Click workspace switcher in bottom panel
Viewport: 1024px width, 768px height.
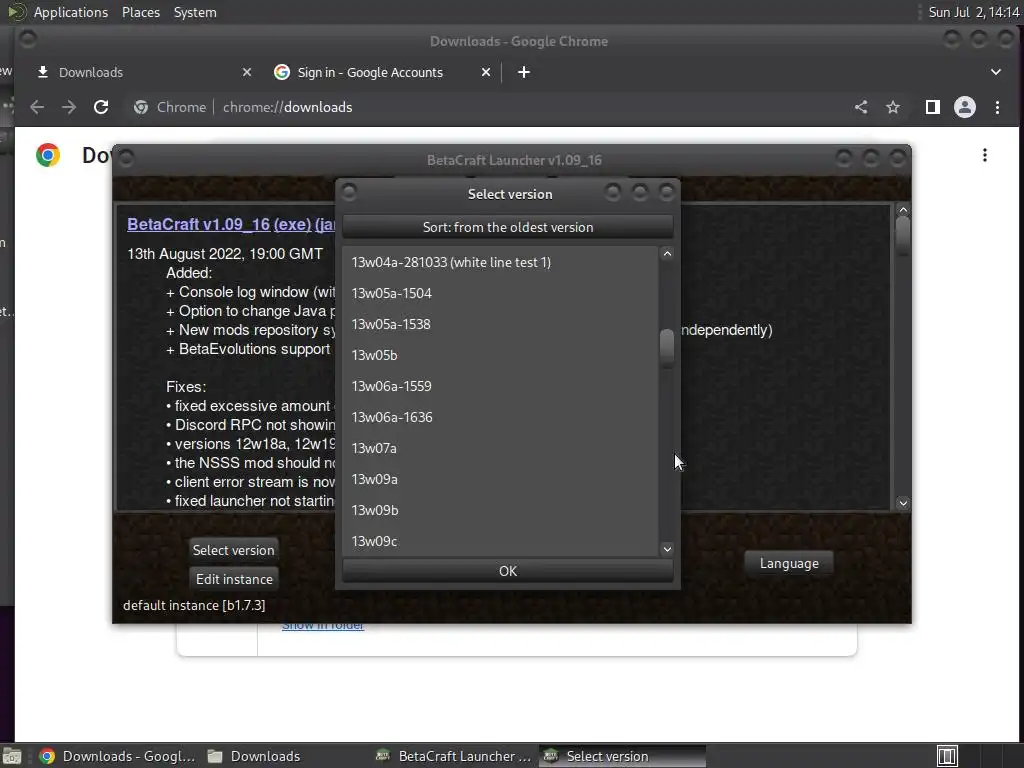coord(947,756)
